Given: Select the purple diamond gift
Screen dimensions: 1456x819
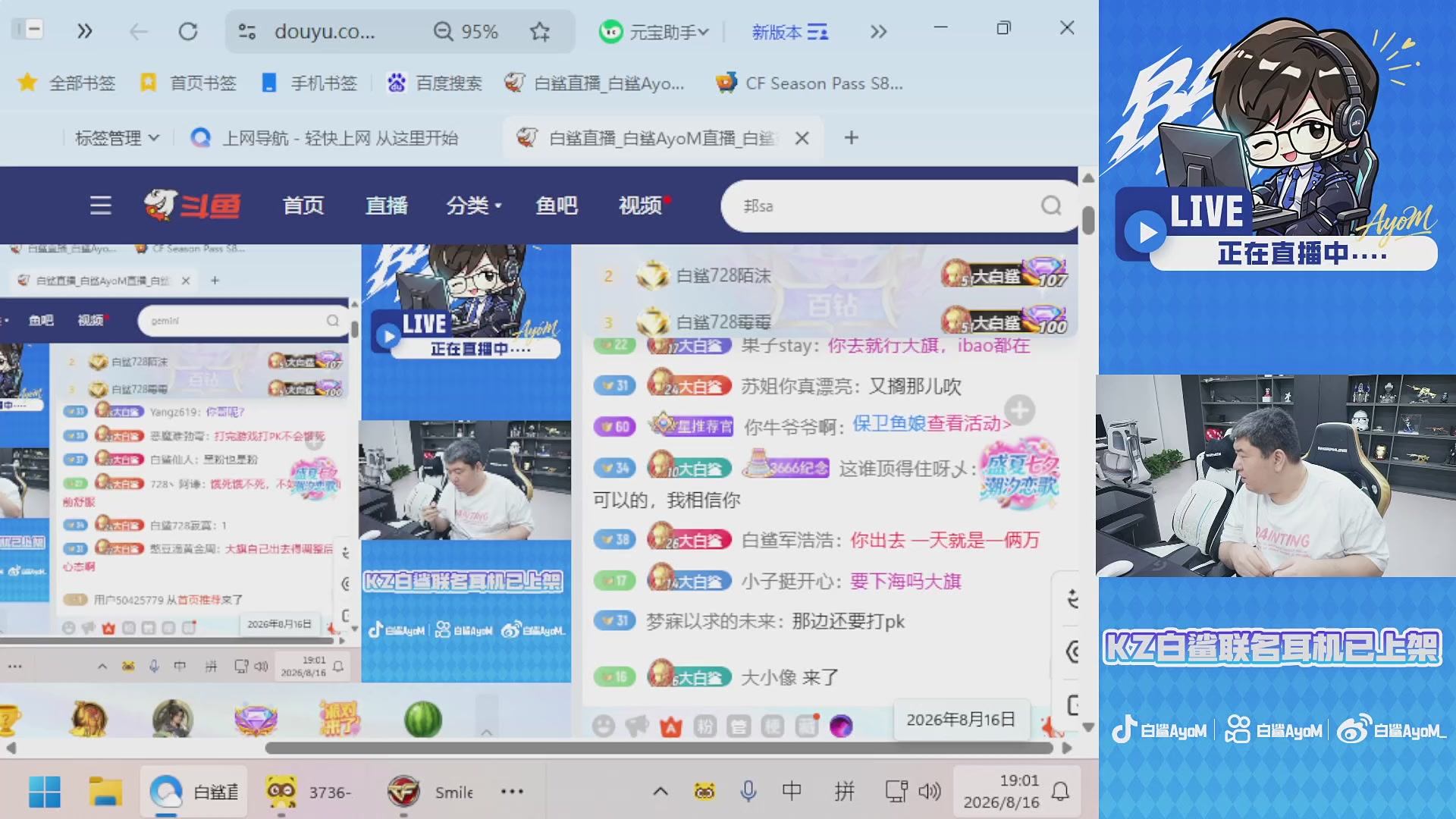Looking at the screenshot, I should click(x=256, y=719).
